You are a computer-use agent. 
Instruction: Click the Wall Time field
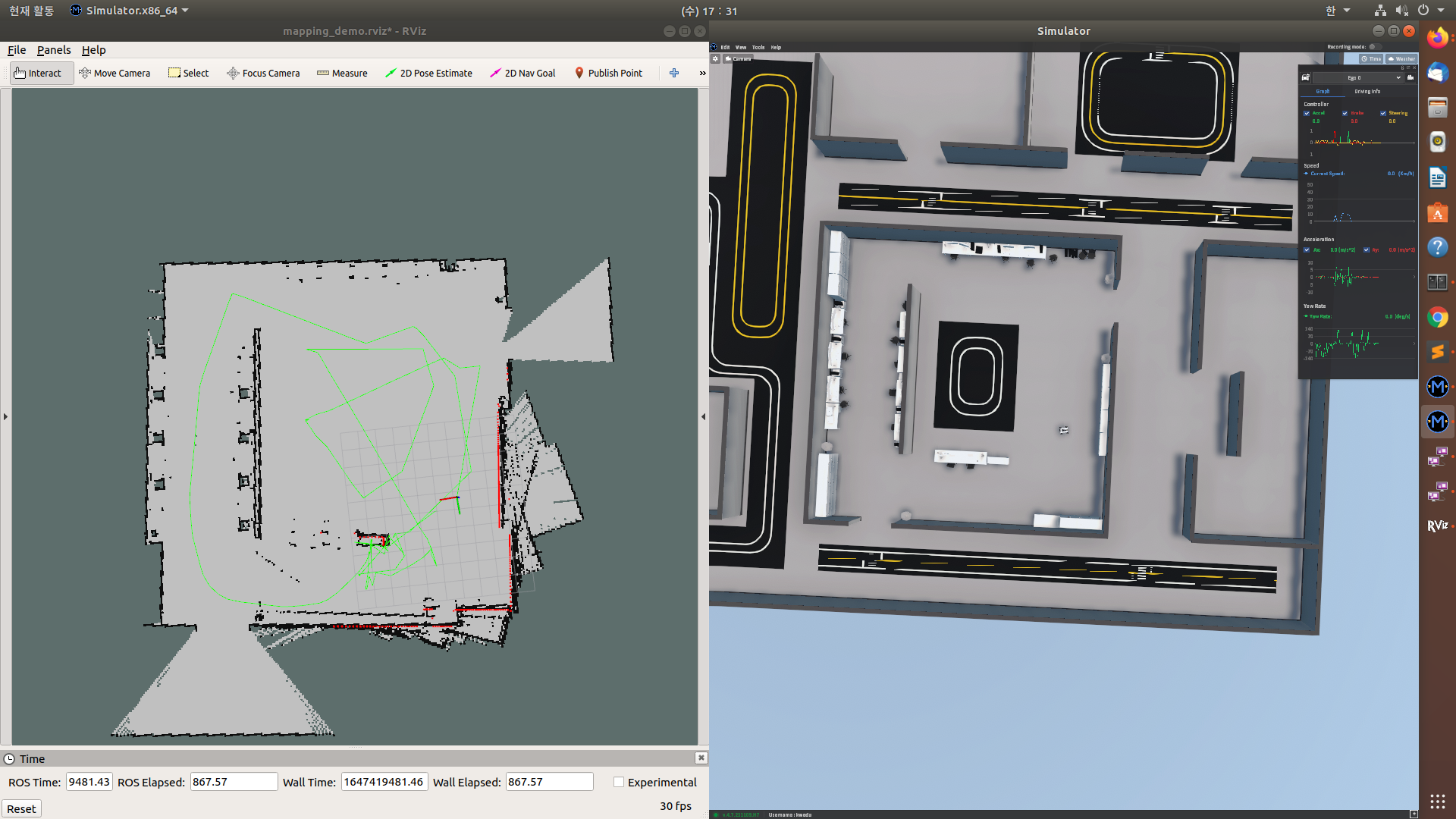coord(384,782)
